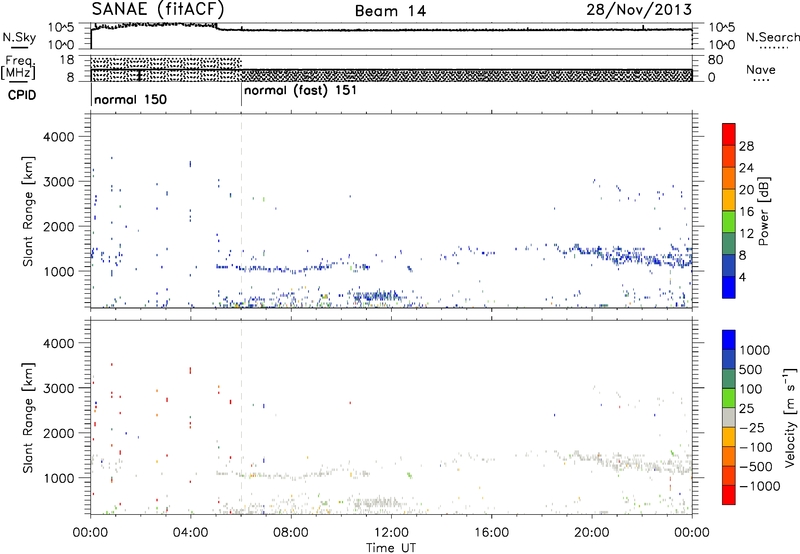This screenshot has width=800, height=554.
Task: Click the red bottom segment of Velocity colorbar
Action: pos(729,495)
